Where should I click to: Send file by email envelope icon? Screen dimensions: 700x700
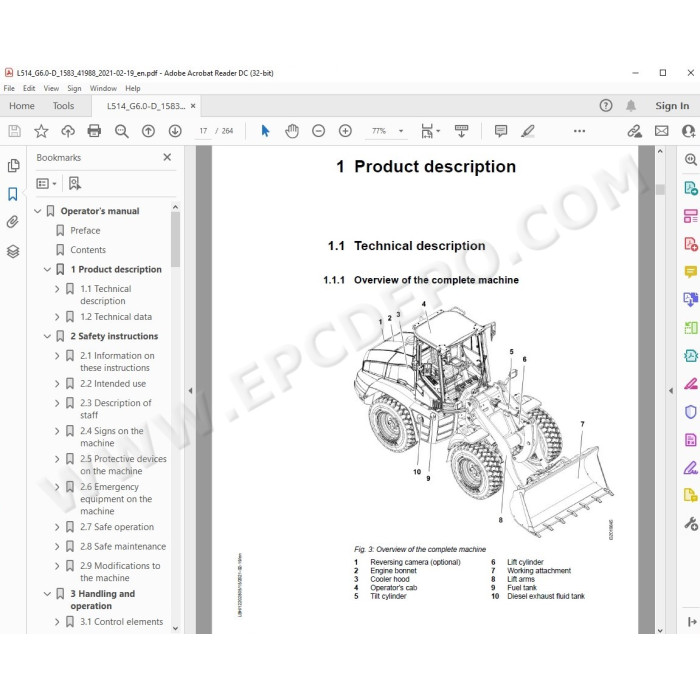coord(662,131)
